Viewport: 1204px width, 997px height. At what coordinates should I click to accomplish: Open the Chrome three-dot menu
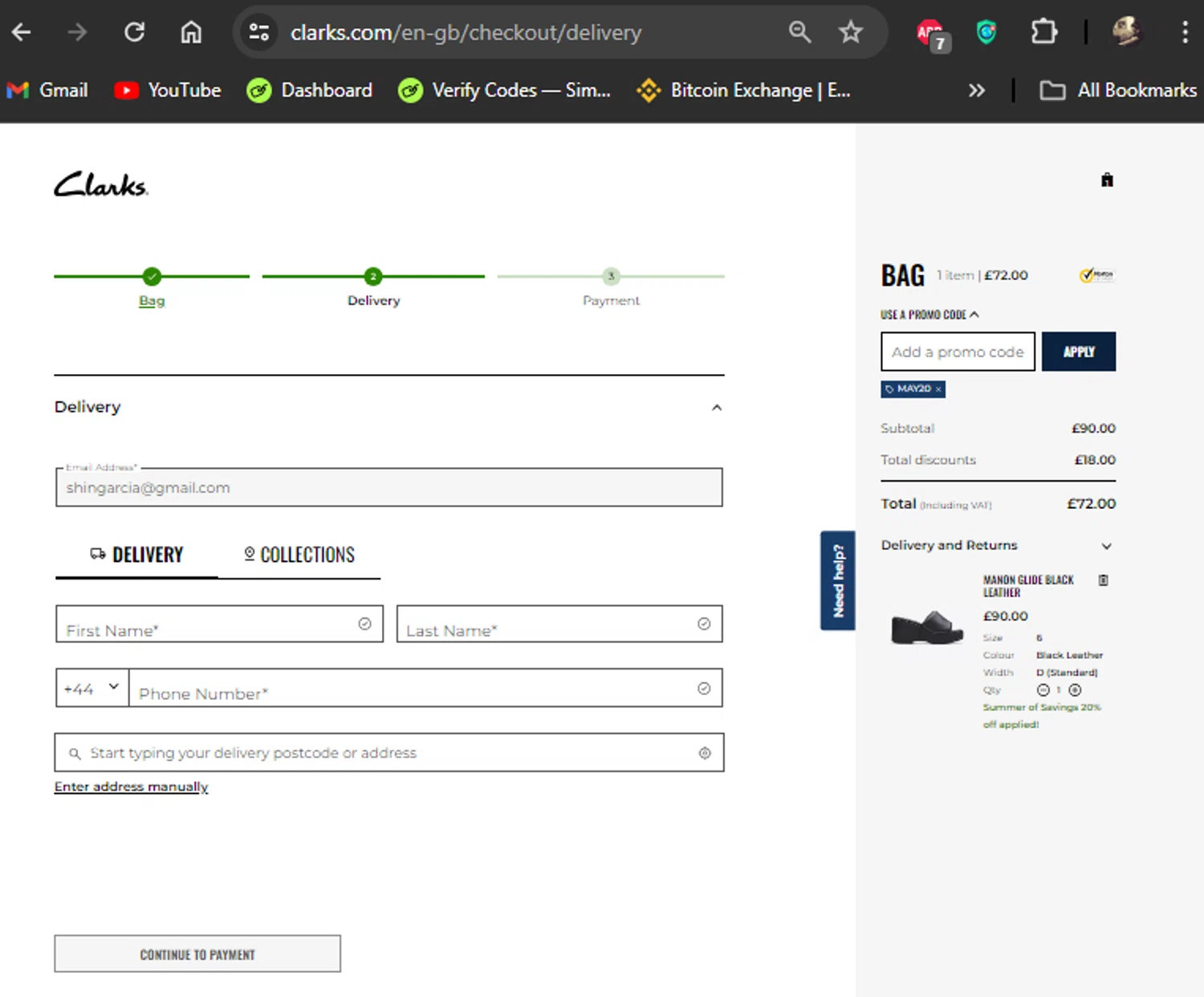(x=1185, y=32)
